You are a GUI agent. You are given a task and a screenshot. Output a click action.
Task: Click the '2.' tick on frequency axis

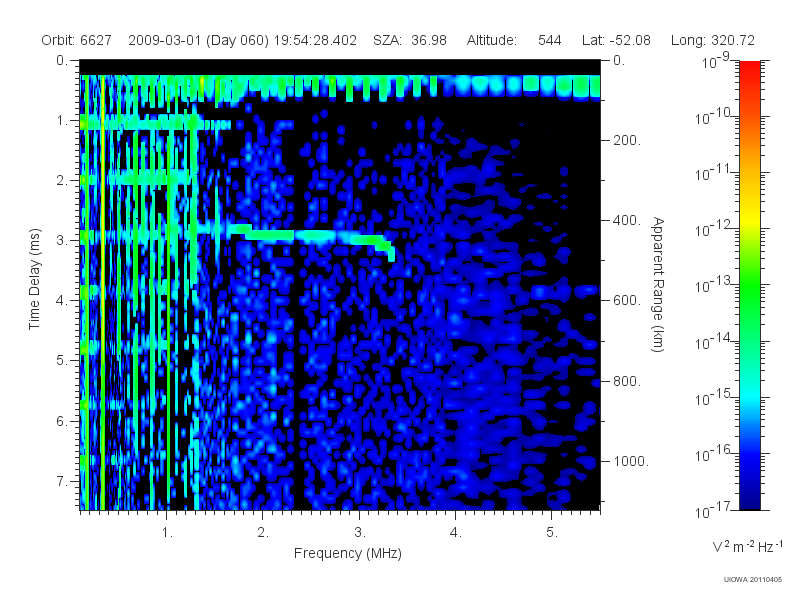(x=263, y=533)
